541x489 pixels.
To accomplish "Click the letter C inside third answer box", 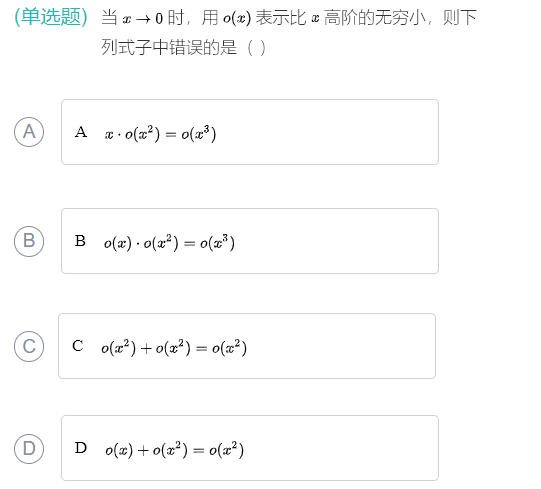I will [78, 346].
